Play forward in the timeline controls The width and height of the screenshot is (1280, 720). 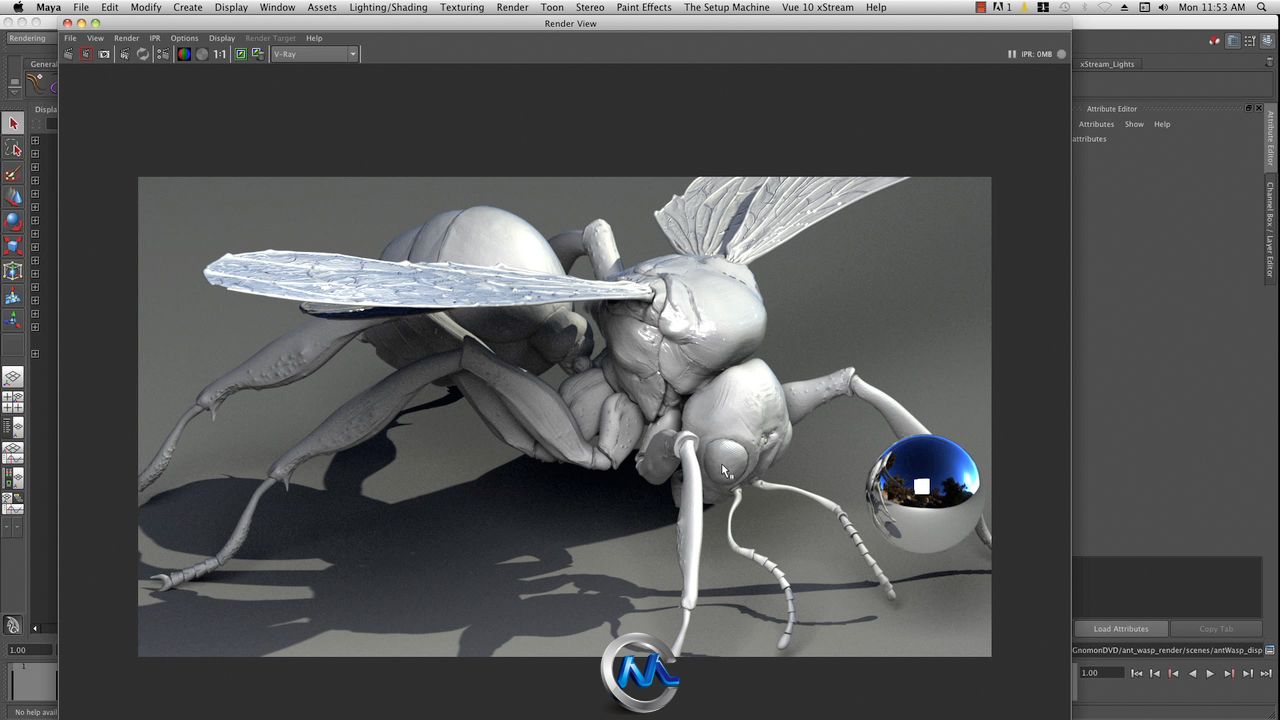[1210, 673]
